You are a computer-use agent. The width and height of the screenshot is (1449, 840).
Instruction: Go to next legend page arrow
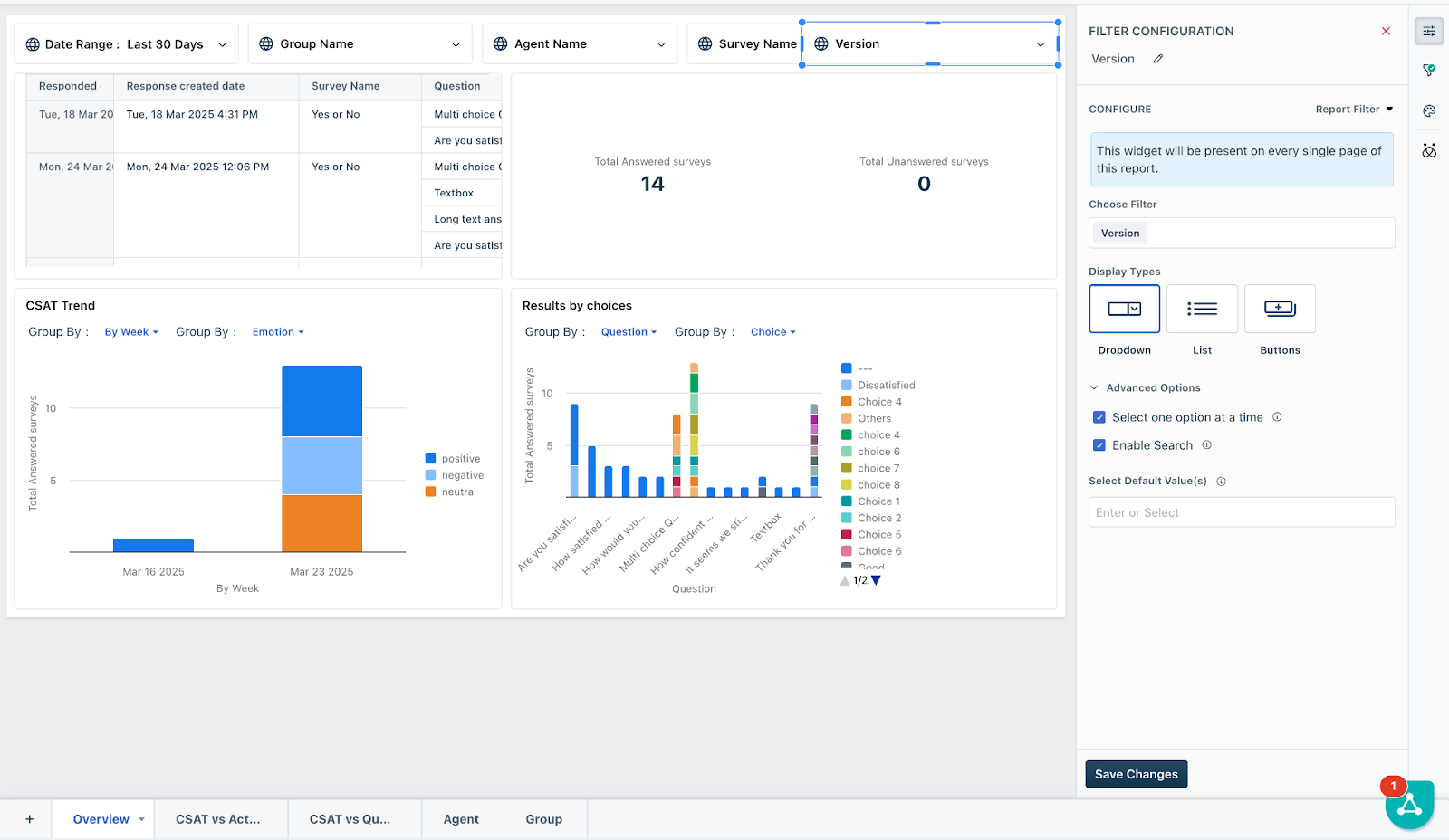[876, 580]
